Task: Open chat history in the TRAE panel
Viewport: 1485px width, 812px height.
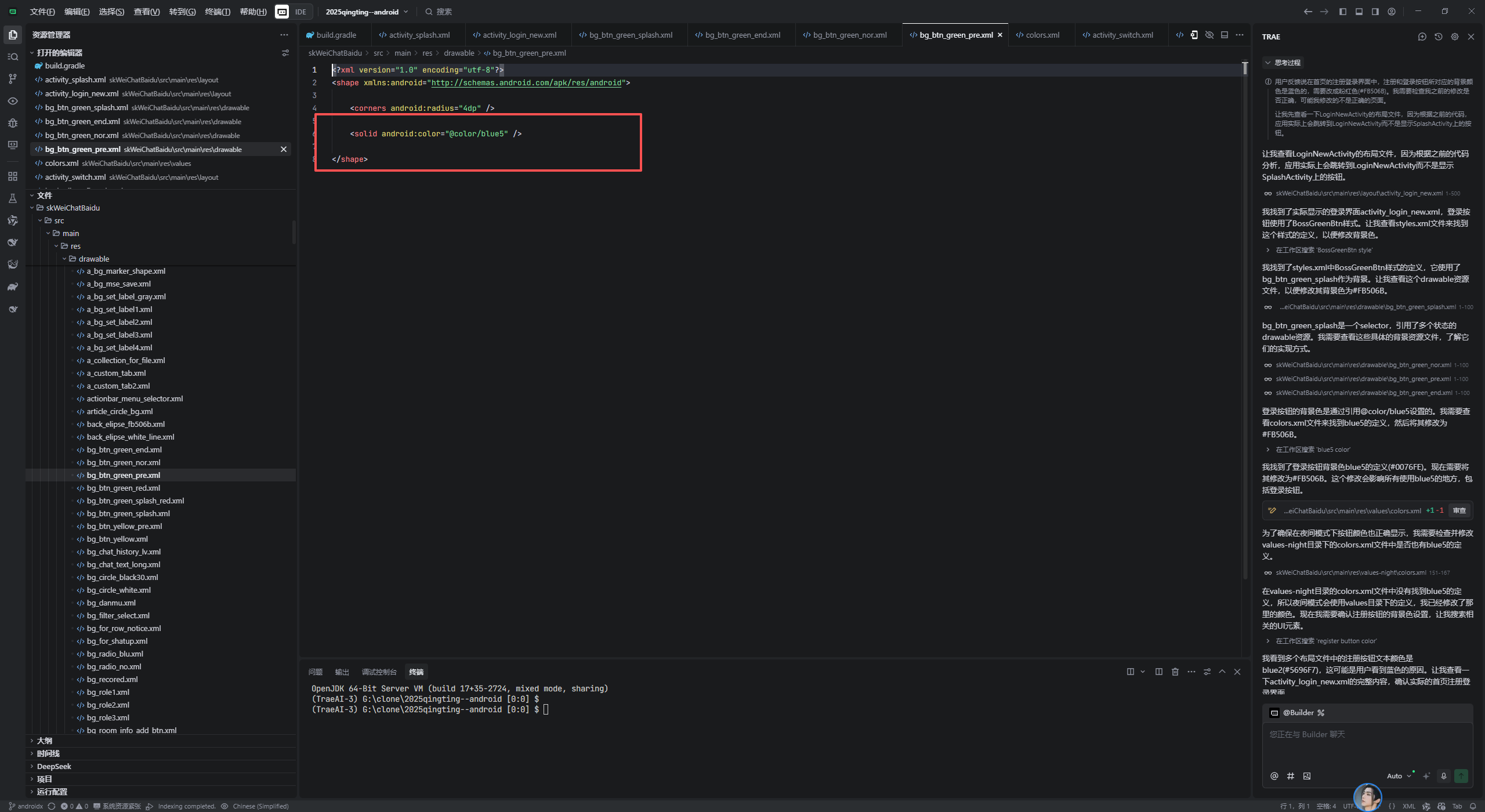Action: 1438,37
